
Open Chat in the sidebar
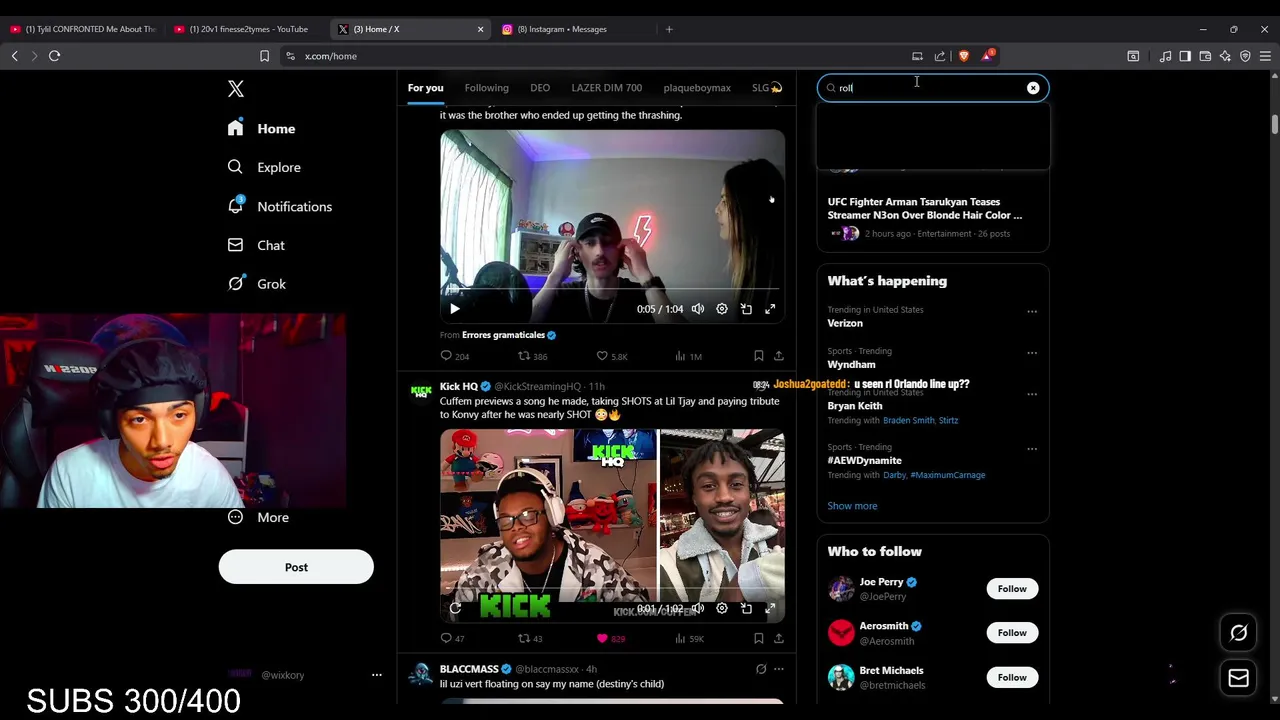tap(255, 245)
